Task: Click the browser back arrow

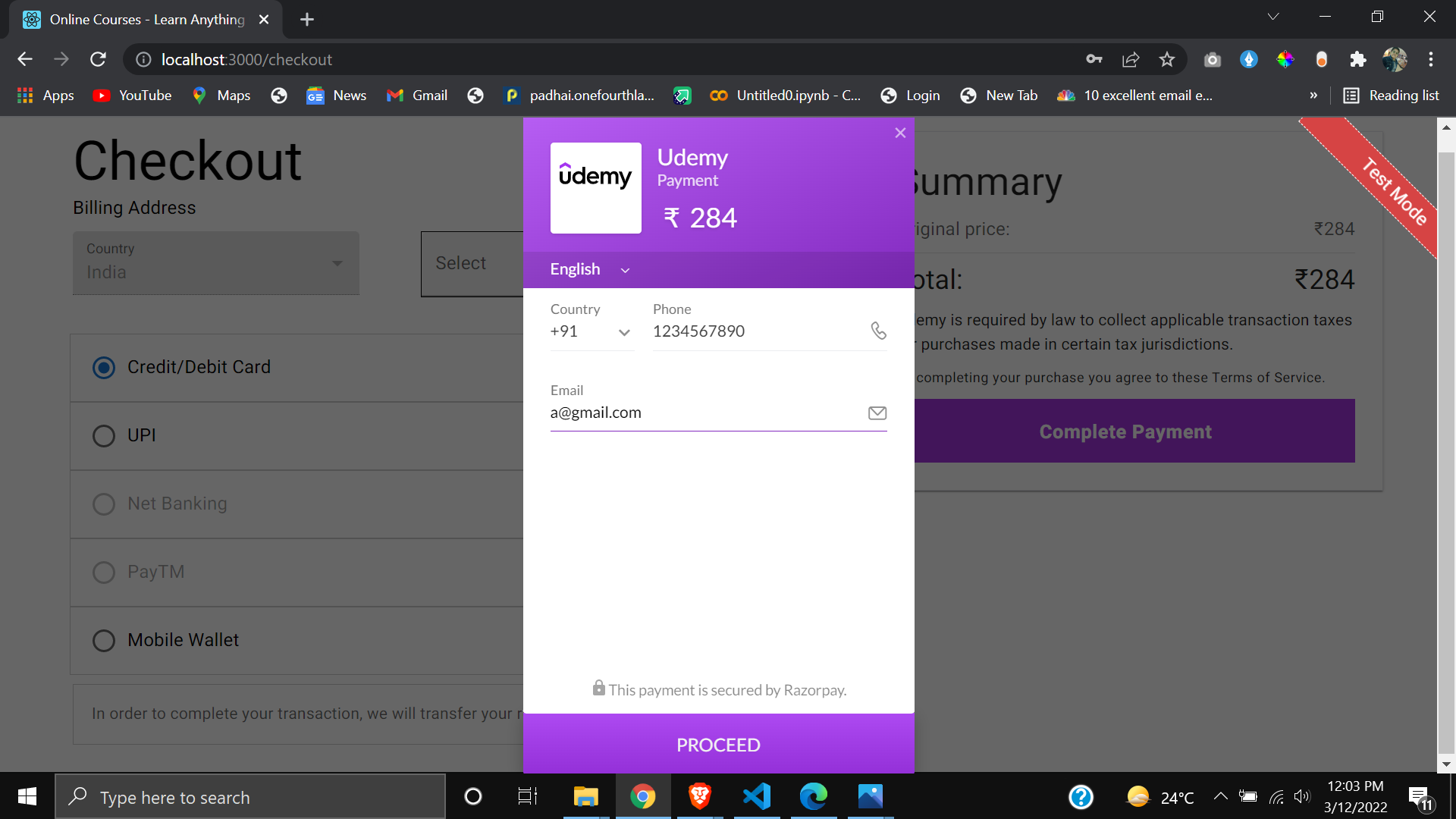Action: click(25, 59)
